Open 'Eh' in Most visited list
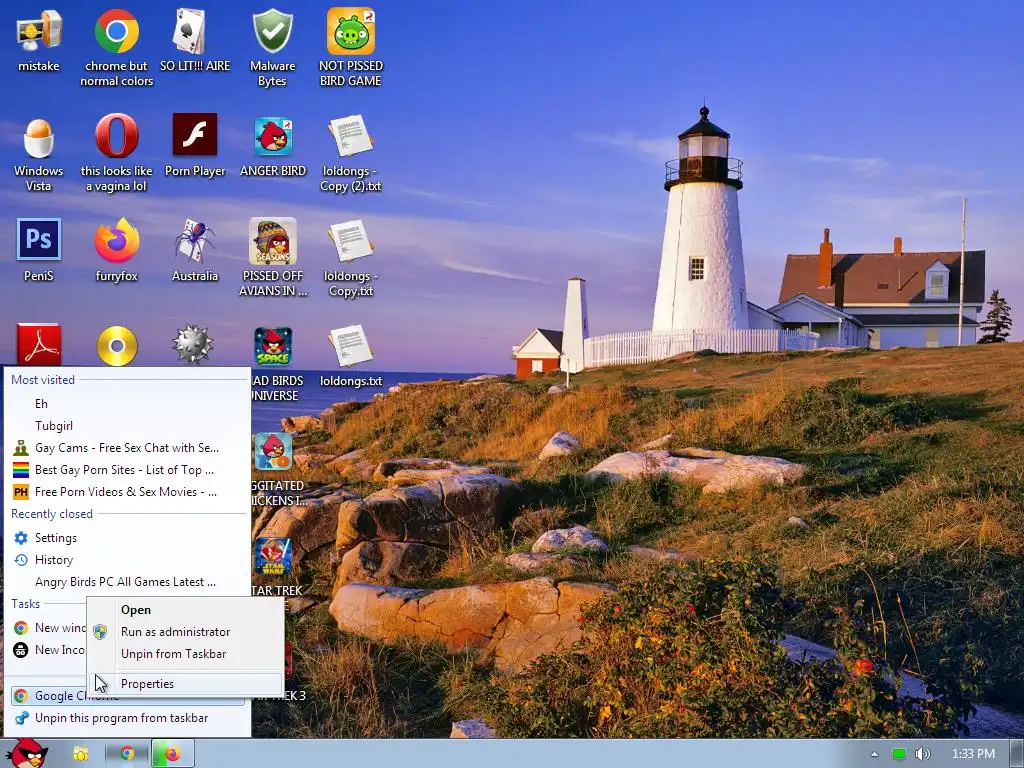The height and width of the screenshot is (768, 1024). (128, 404)
